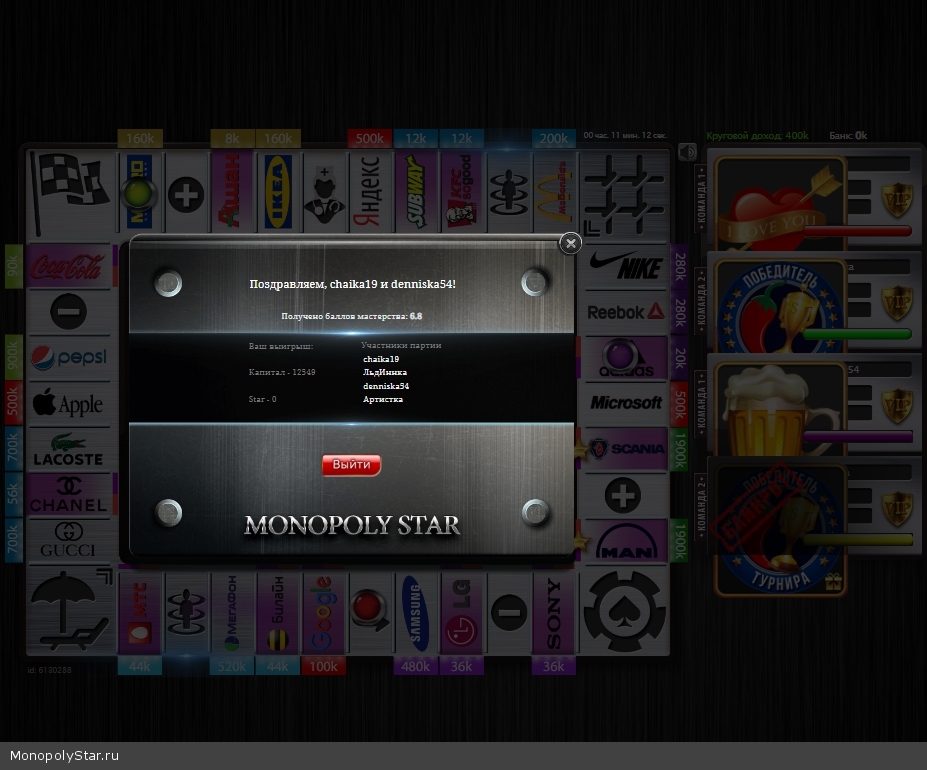This screenshot has height=770, width=927.
Task: Select the Apple board cell
Action: (69, 404)
